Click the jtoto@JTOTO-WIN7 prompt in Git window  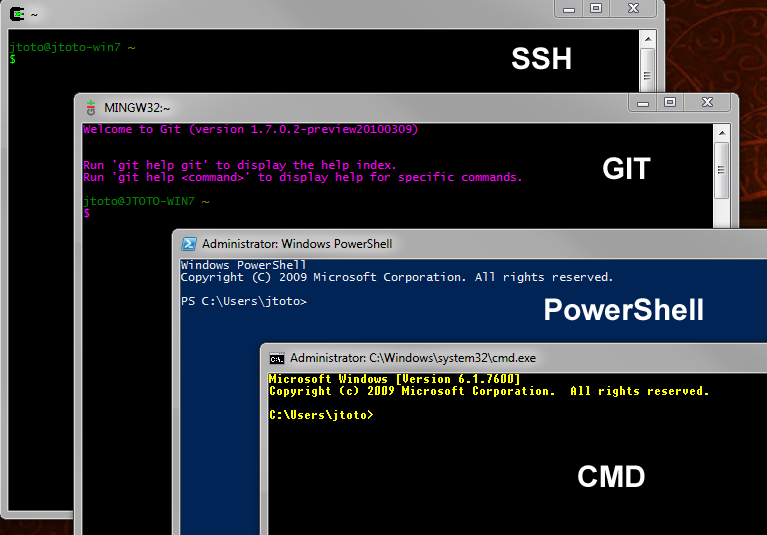click(x=146, y=201)
